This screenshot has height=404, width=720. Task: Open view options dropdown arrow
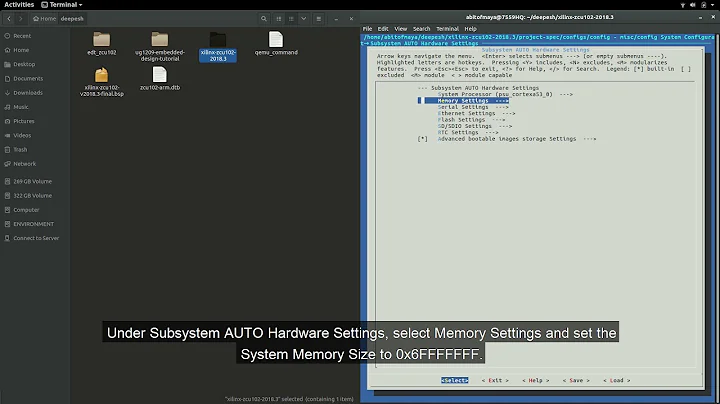[x=304, y=19]
